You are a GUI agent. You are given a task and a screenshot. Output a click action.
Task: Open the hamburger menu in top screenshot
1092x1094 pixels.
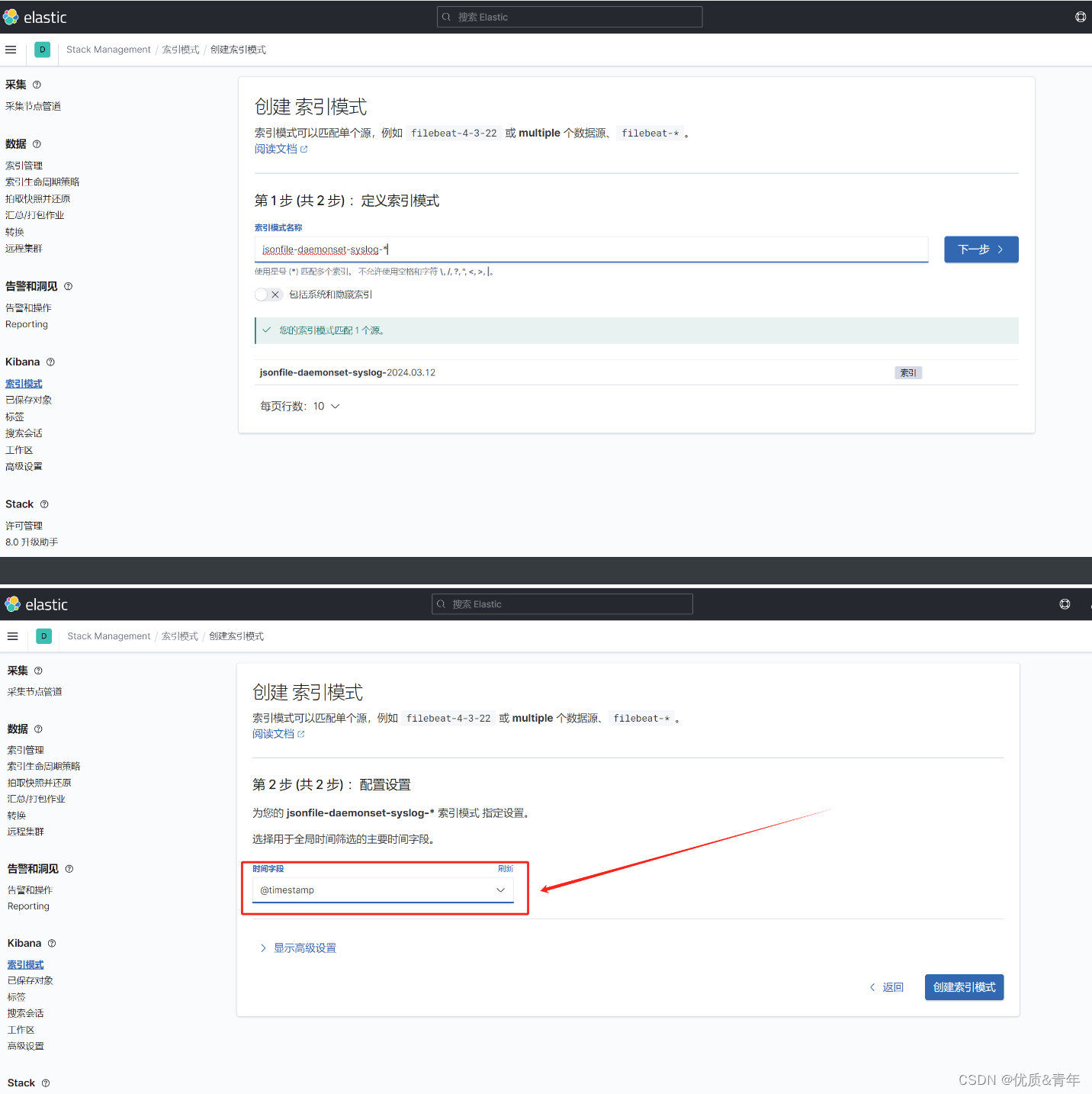point(11,50)
